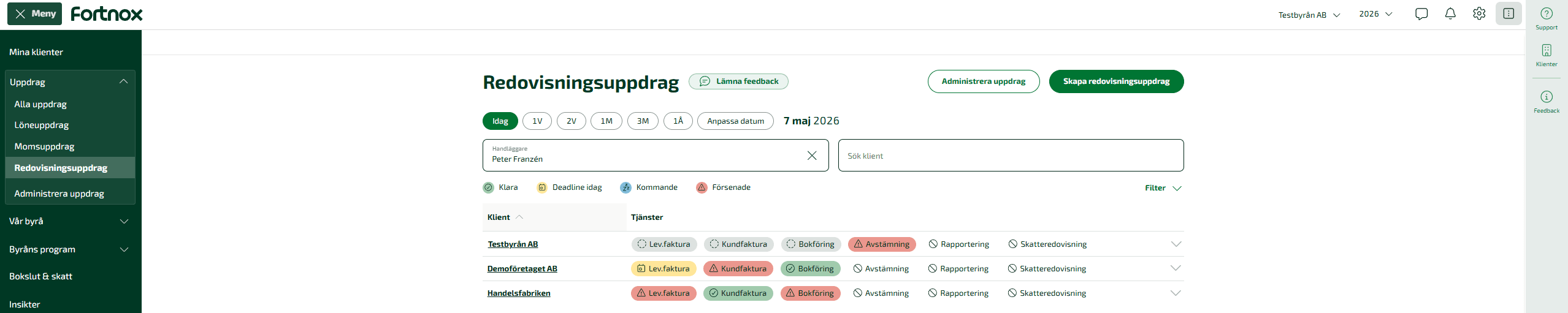Close the Meny panel
The width and height of the screenshot is (1568, 313).
point(35,13)
